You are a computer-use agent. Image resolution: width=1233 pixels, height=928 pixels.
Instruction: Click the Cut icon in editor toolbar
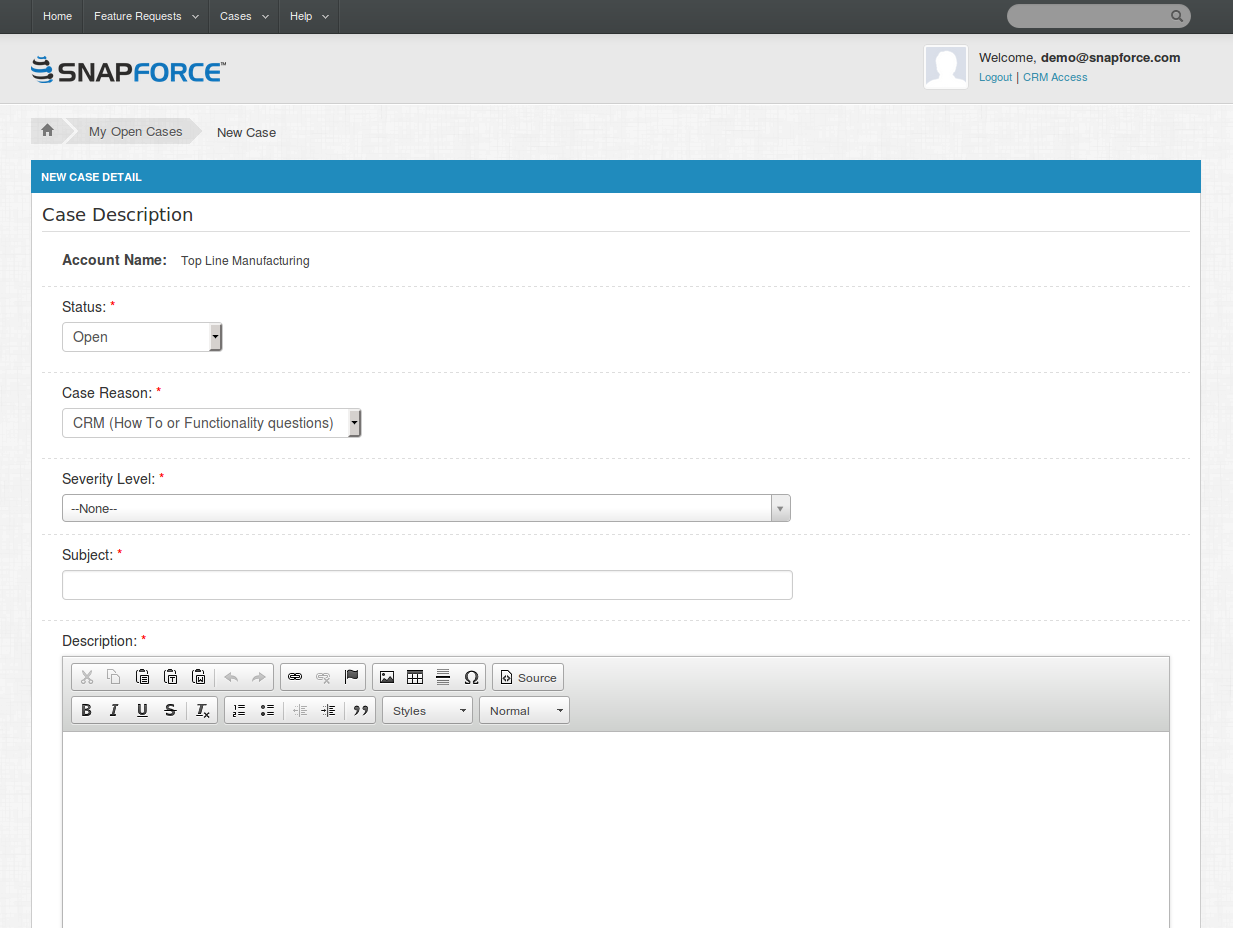click(87, 678)
